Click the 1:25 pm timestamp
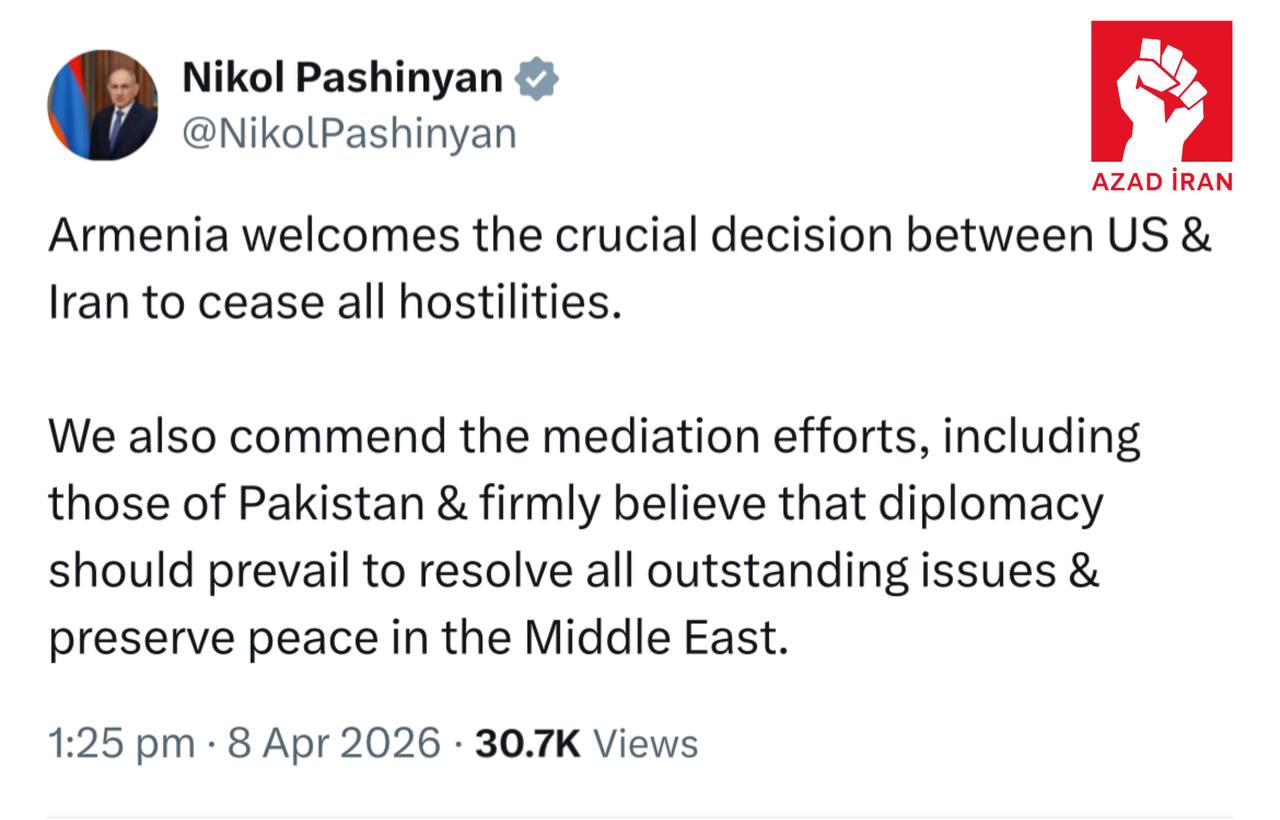Image resolution: width=1280 pixels, height=820 pixels. (122, 744)
